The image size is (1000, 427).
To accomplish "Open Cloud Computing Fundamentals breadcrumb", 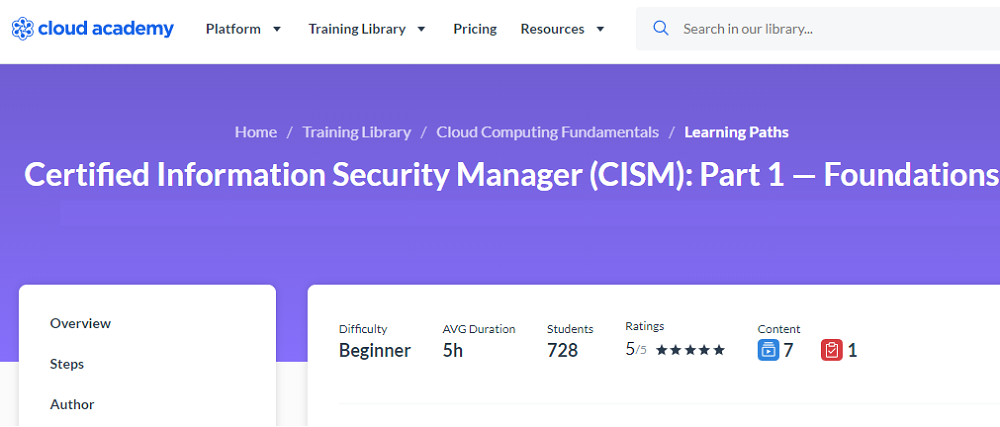I will 547,132.
